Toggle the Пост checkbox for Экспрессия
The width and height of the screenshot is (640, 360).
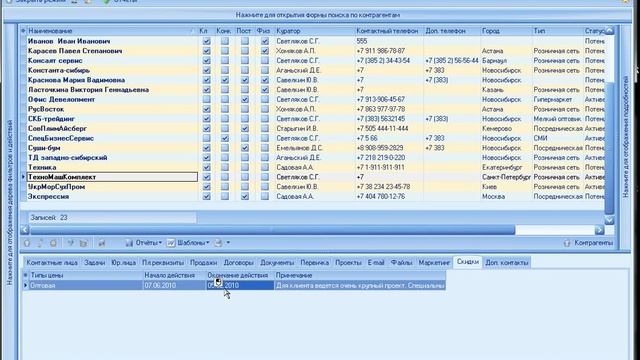click(x=244, y=196)
